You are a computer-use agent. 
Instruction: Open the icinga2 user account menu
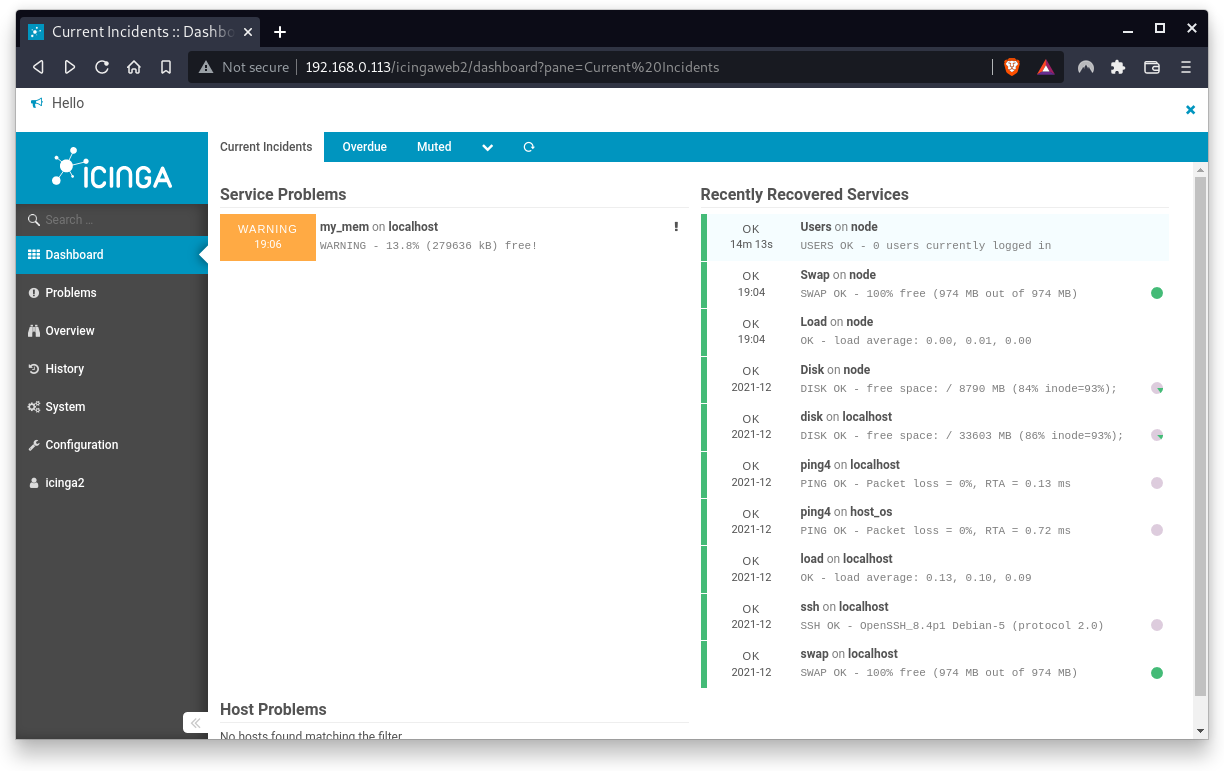[64, 482]
